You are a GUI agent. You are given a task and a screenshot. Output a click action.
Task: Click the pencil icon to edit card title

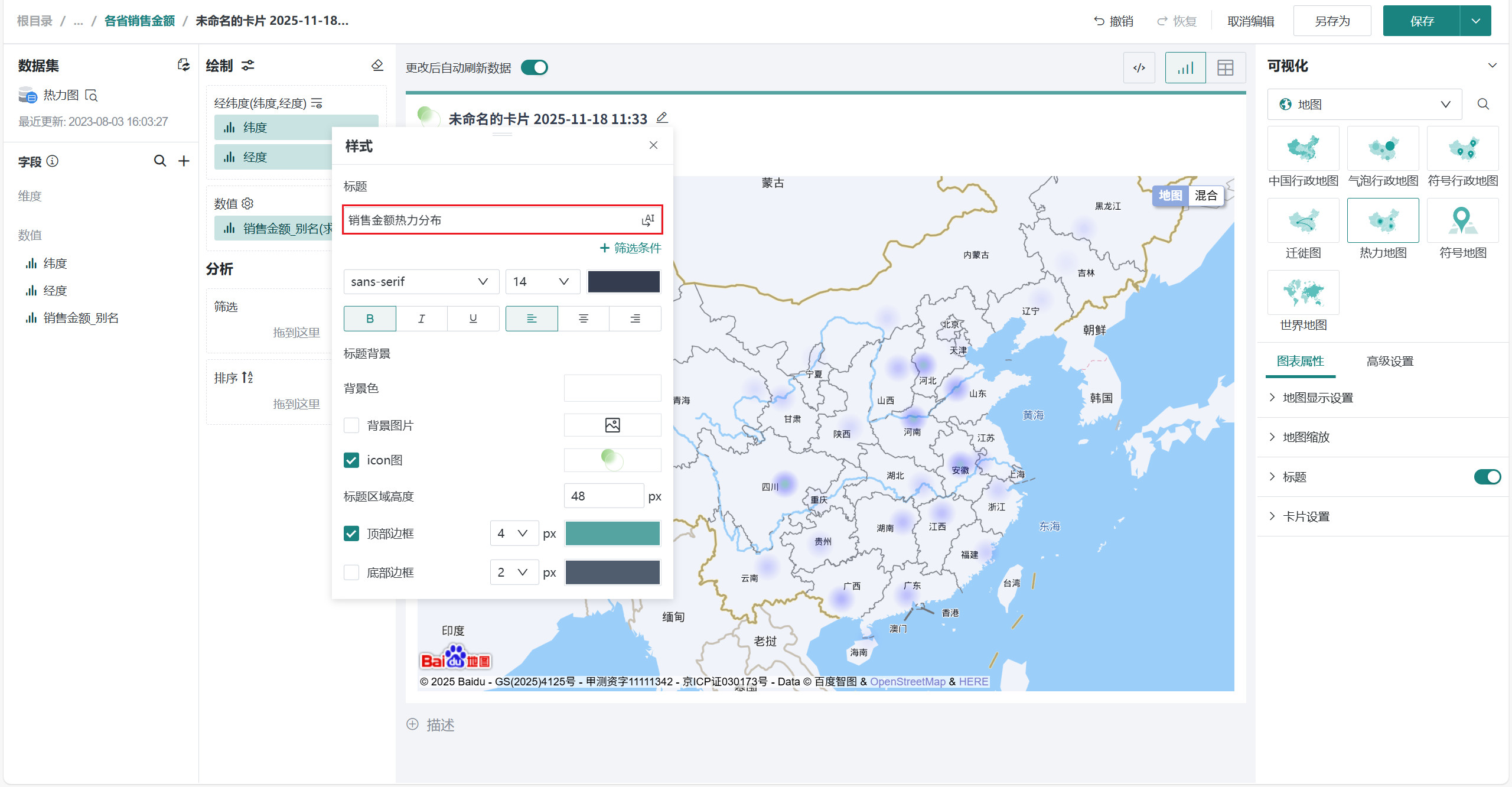click(x=662, y=118)
